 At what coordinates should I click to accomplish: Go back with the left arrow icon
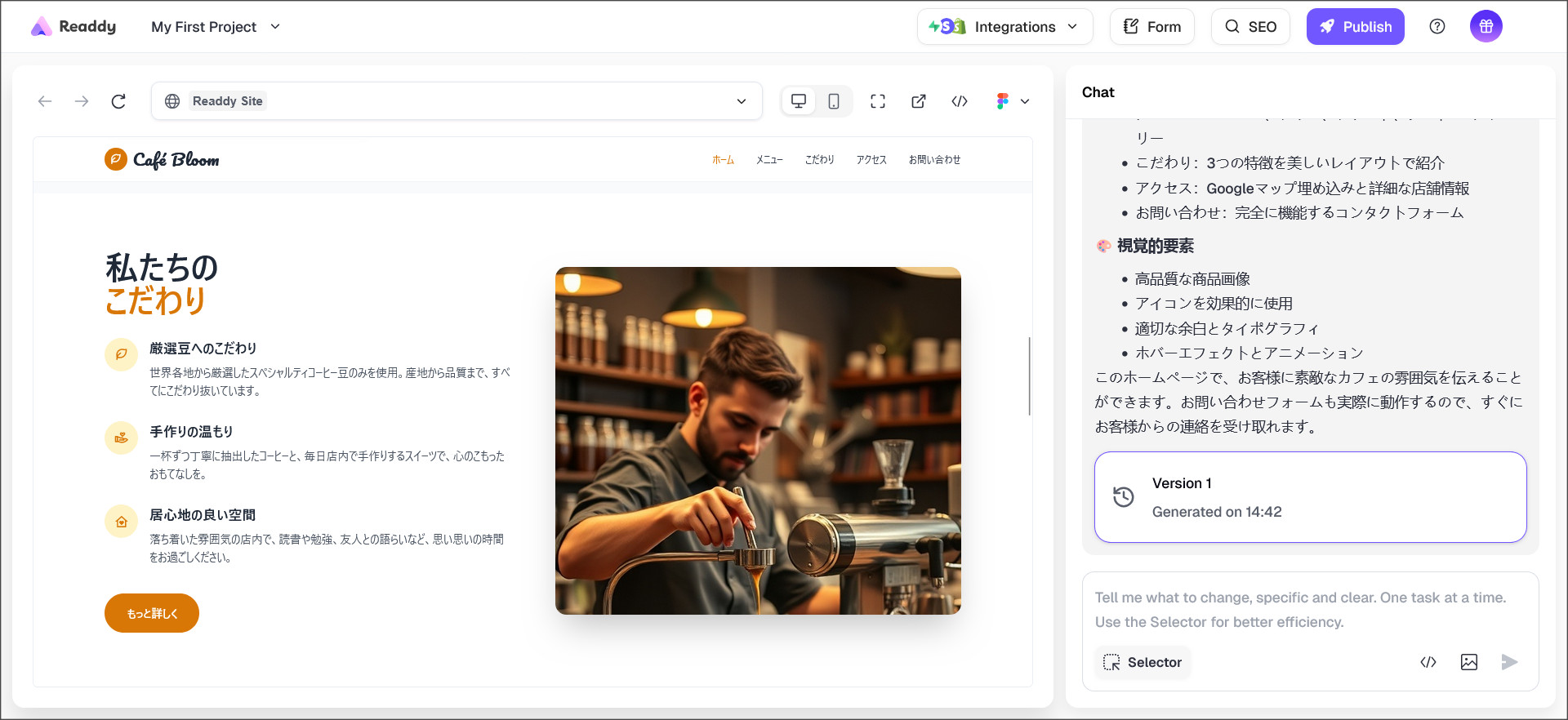[45, 101]
